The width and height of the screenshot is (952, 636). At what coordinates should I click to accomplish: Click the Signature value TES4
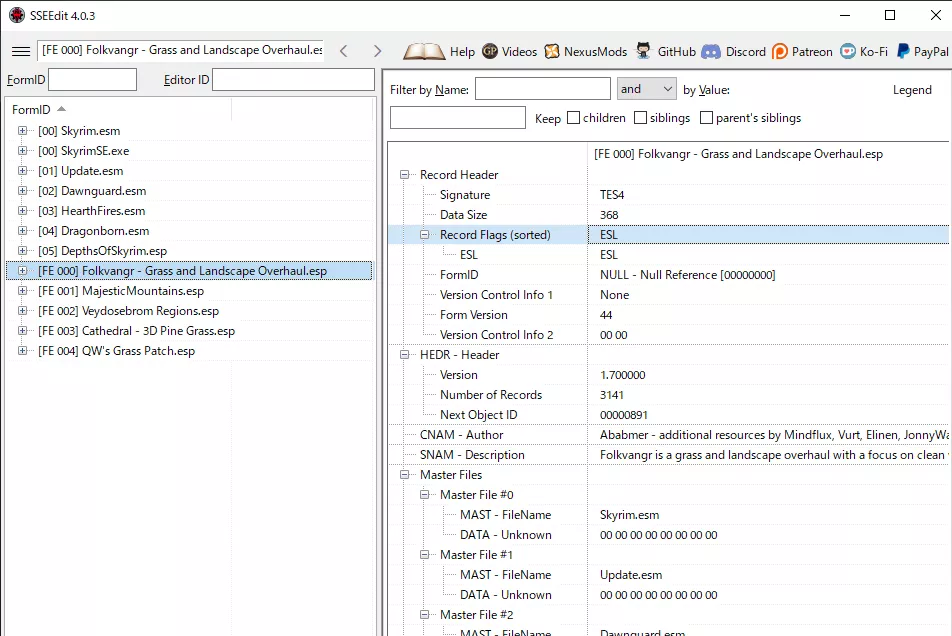[x=612, y=195]
